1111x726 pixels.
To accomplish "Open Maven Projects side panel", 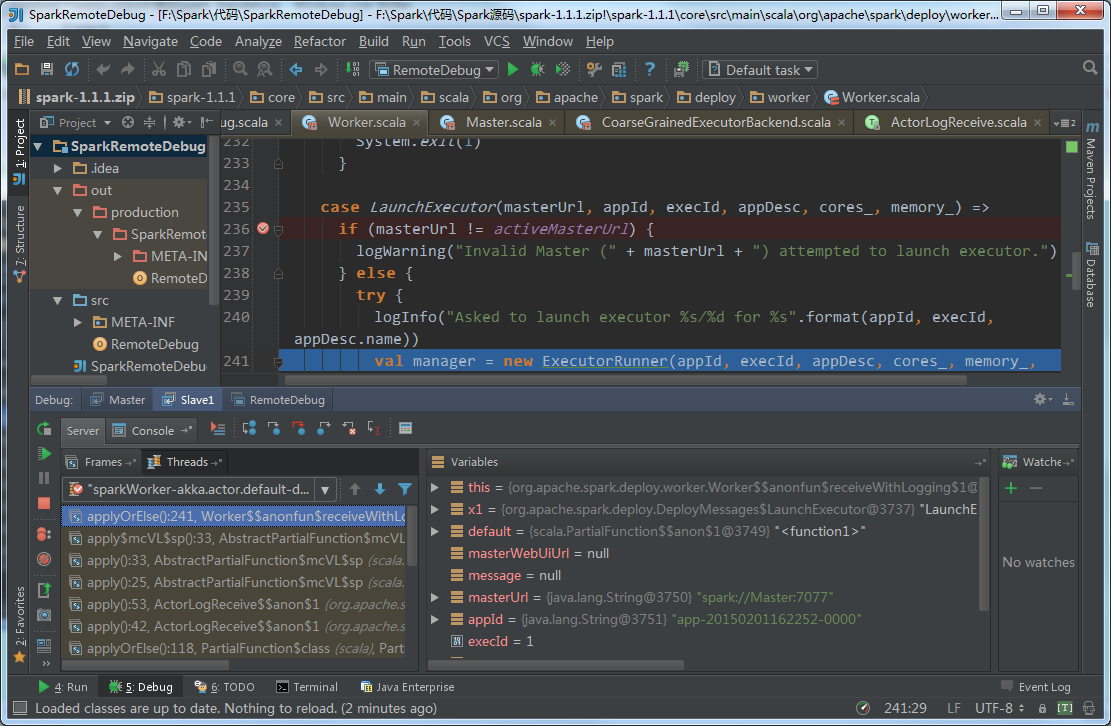I will [x=1091, y=170].
